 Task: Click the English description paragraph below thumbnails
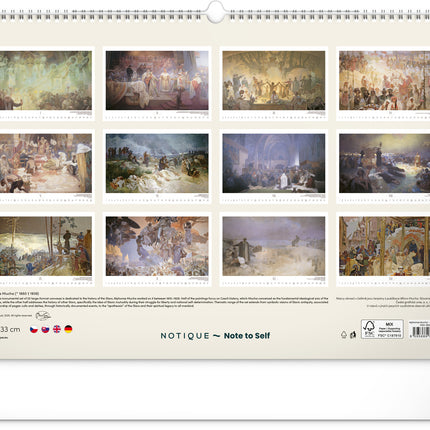164,302
